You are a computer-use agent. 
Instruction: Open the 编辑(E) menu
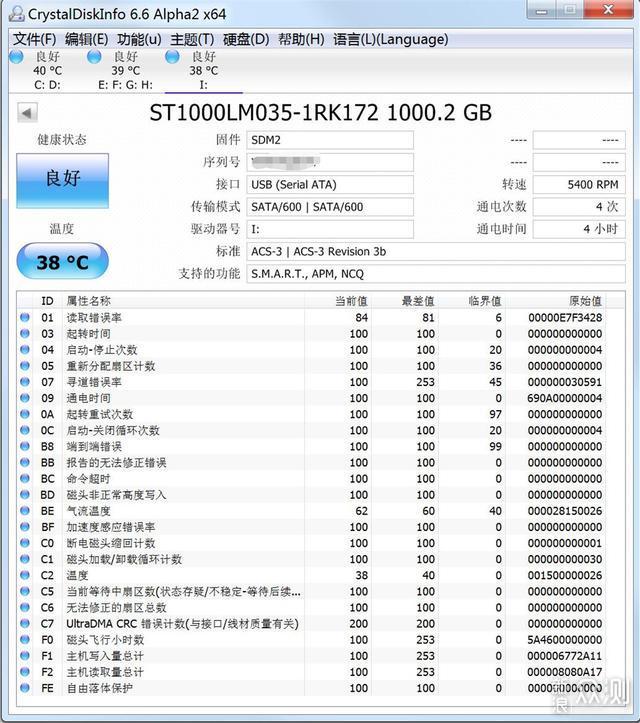tap(87, 39)
